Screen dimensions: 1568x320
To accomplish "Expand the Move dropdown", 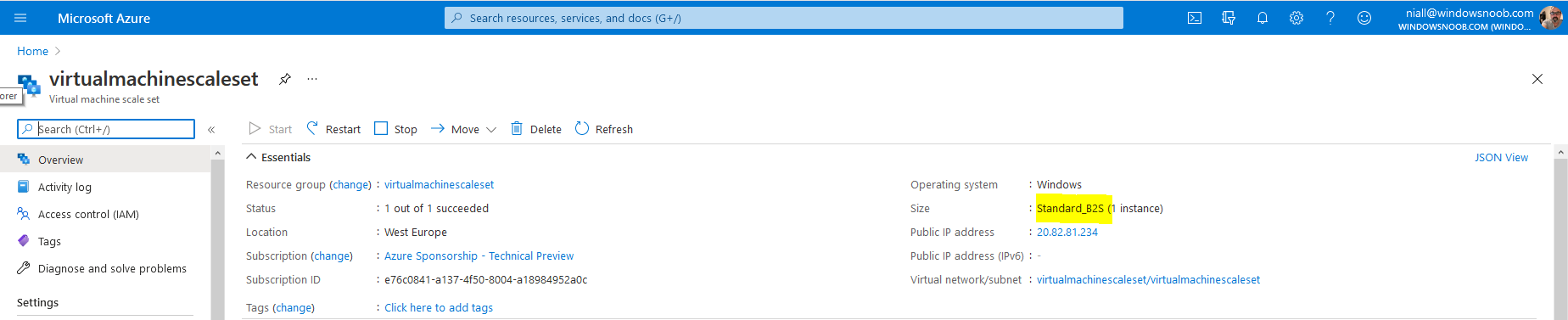I will pyautogui.click(x=464, y=129).
